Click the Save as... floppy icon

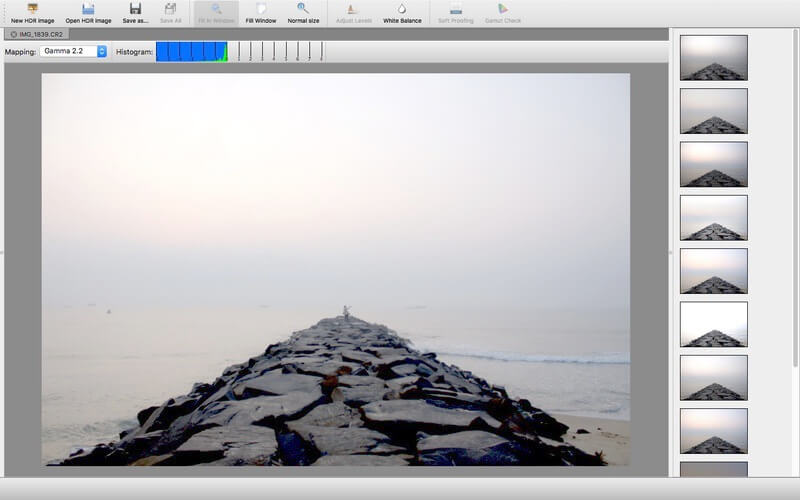tap(135, 9)
